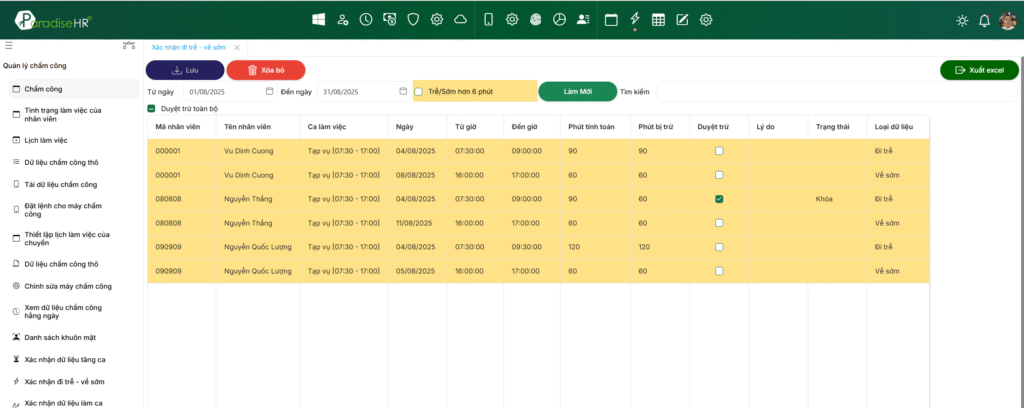Select Lịch làm việc in sidebar

[46, 140]
